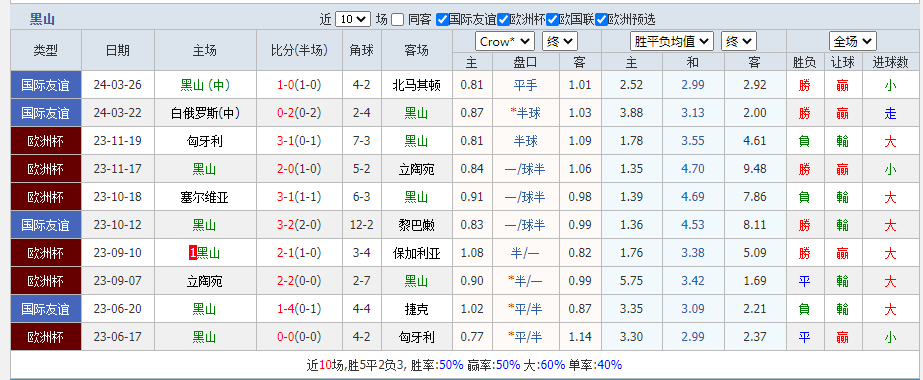Open the 全场 dropdown
923x380 pixels.
click(852, 41)
